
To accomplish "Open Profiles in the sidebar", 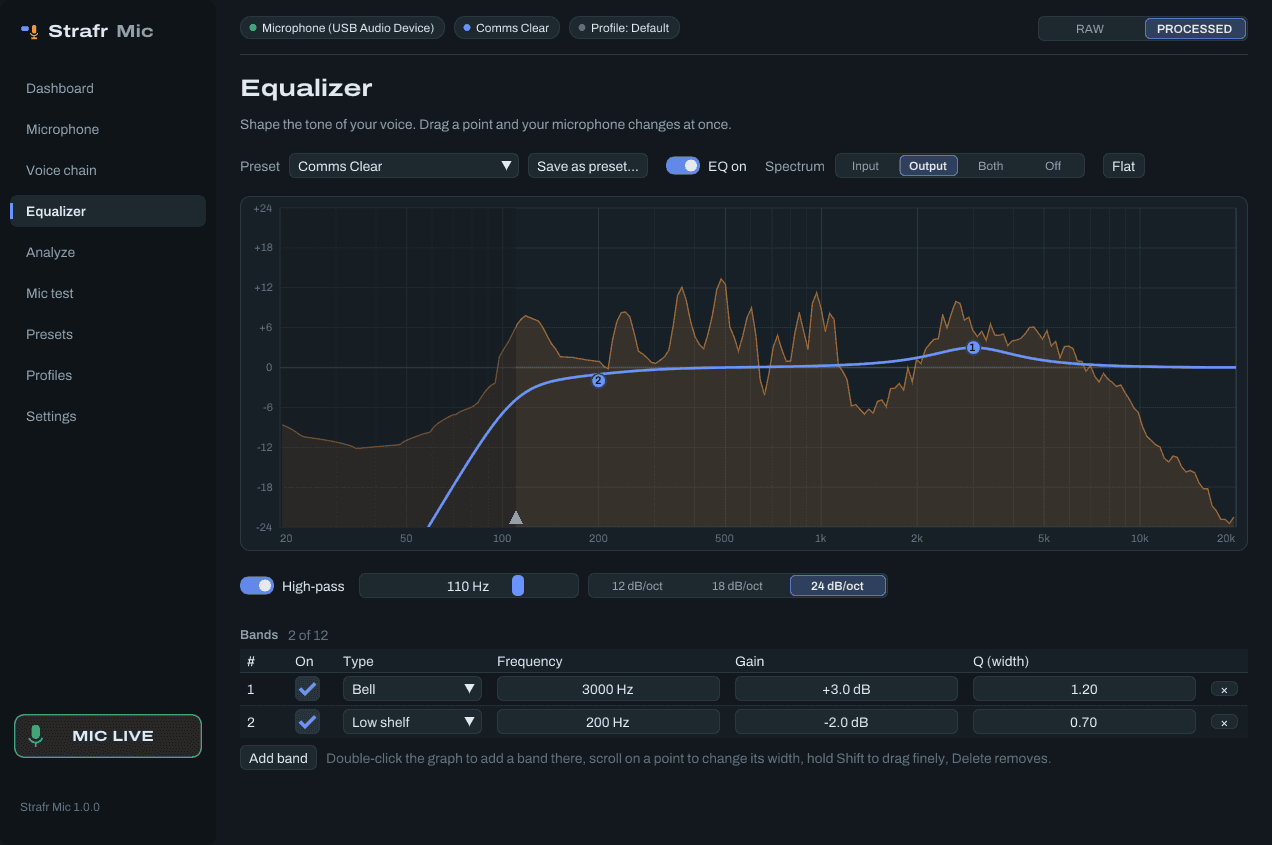I will pyautogui.click(x=108, y=375).
